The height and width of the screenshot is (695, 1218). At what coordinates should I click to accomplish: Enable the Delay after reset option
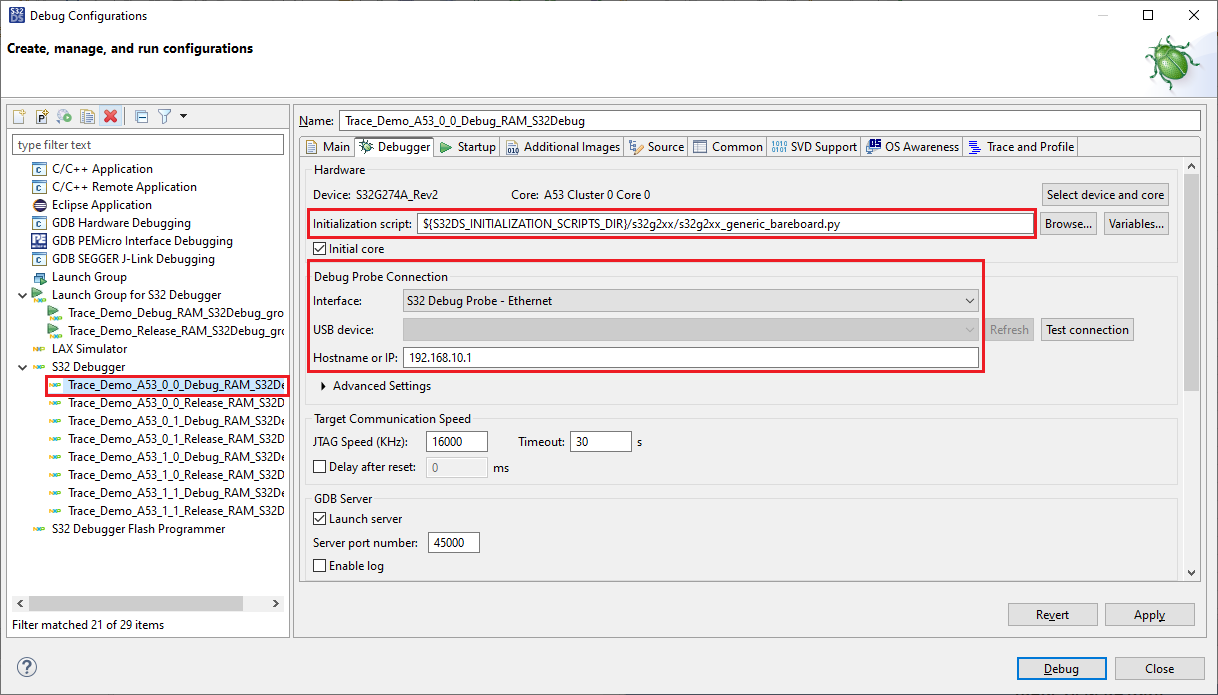[322, 466]
